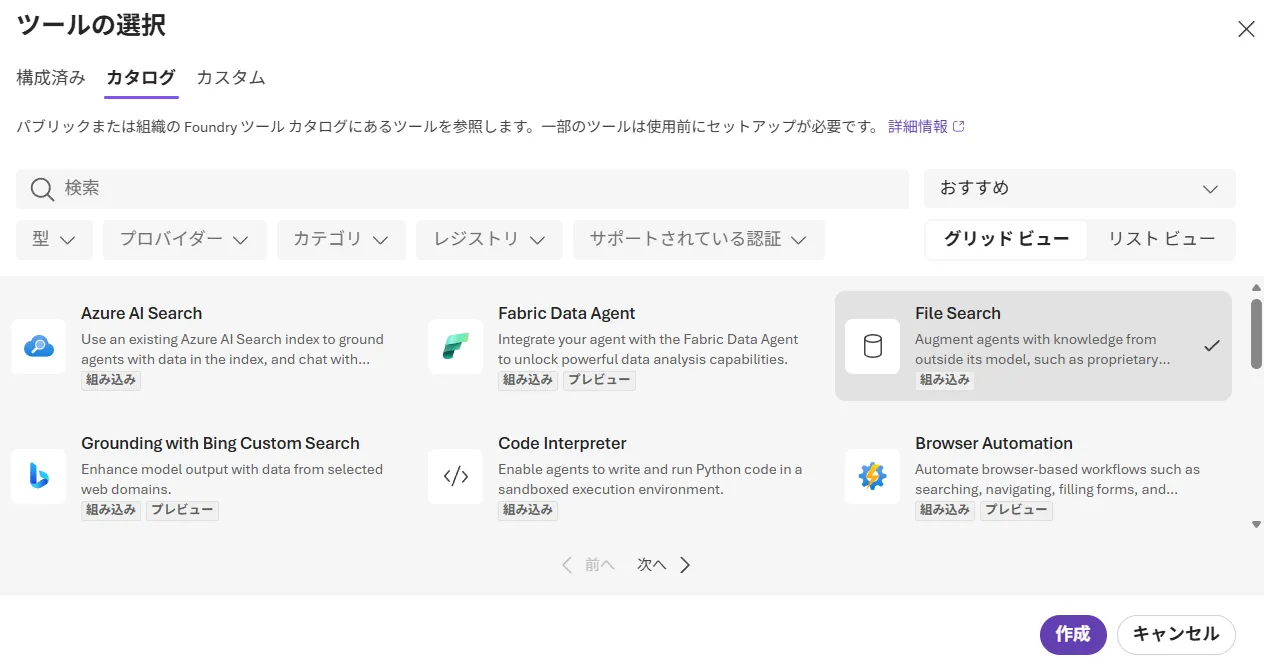1264x666 pixels.
Task: Click the Browser Automation gear icon
Action: click(x=872, y=476)
